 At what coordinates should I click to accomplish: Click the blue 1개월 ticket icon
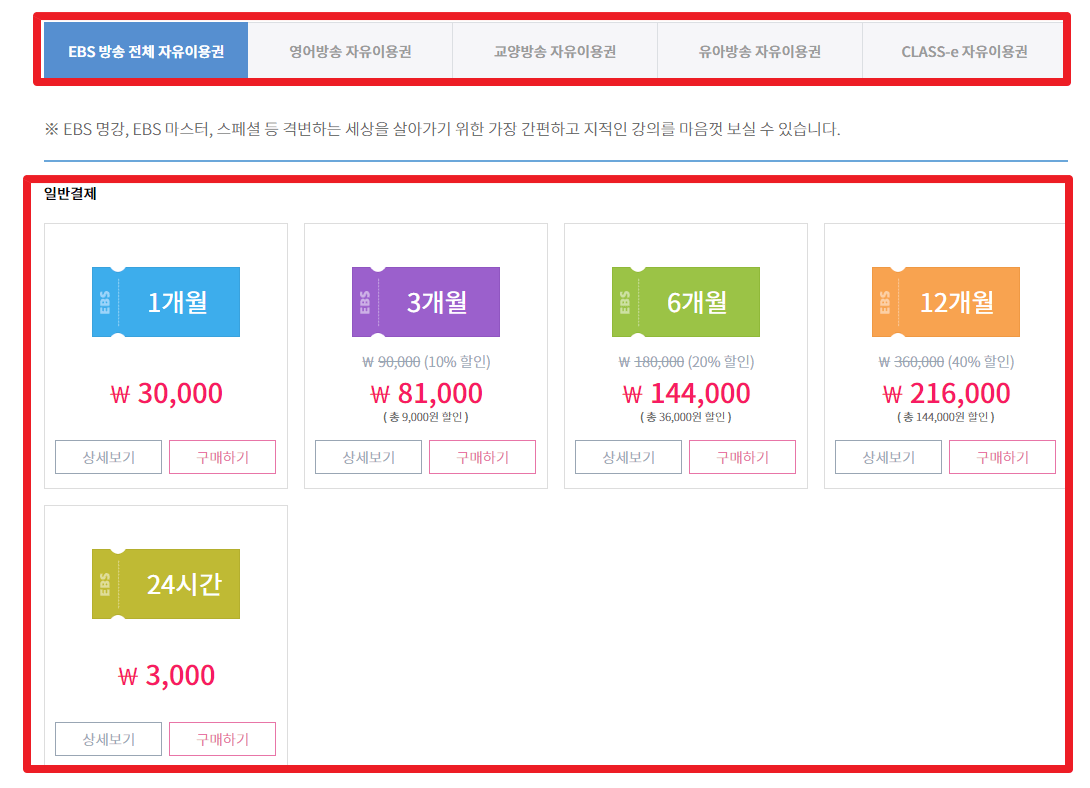166,302
